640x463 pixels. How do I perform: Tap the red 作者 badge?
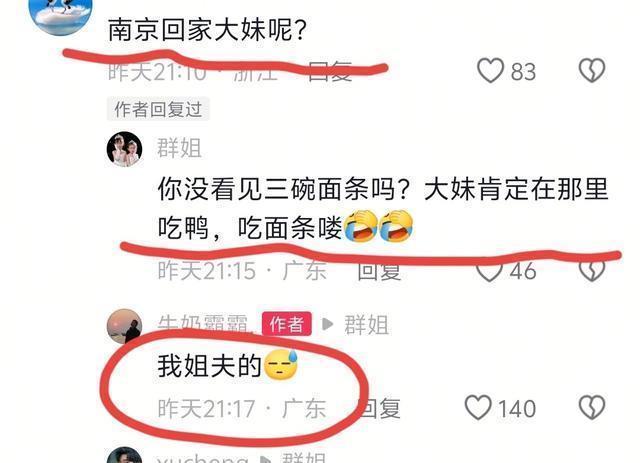[287, 324]
